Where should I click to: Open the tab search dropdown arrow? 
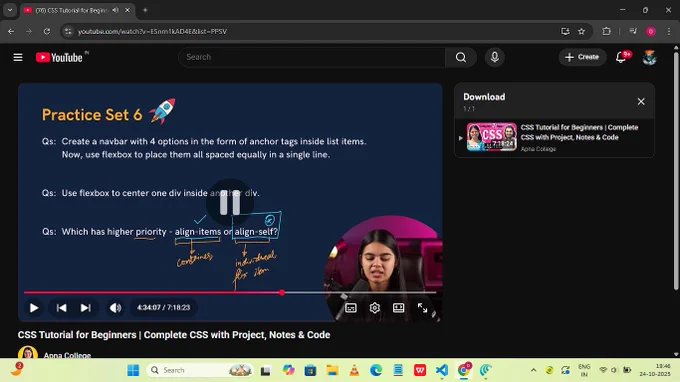(x=10, y=10)
